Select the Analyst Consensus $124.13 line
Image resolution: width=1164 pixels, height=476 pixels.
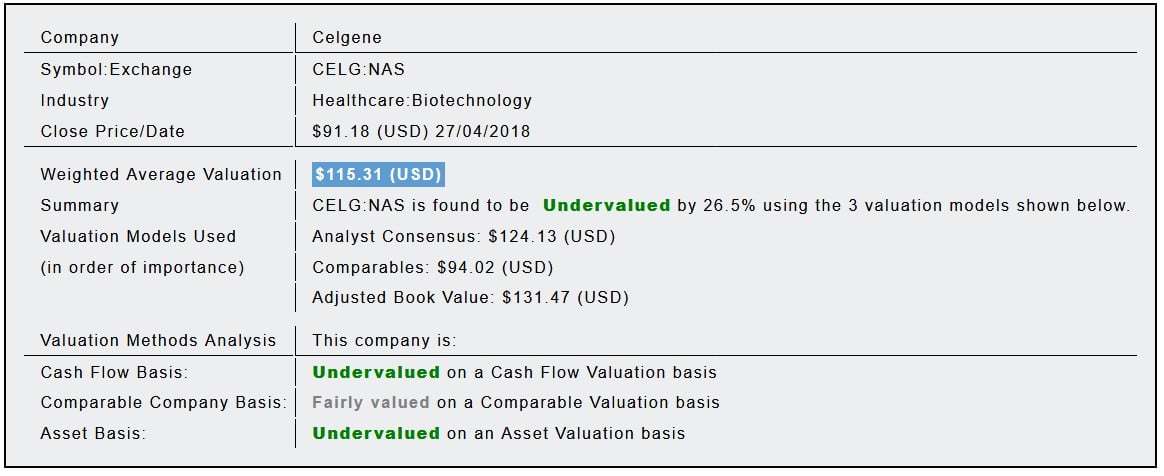pyautogui.click(x=463, y=237)
